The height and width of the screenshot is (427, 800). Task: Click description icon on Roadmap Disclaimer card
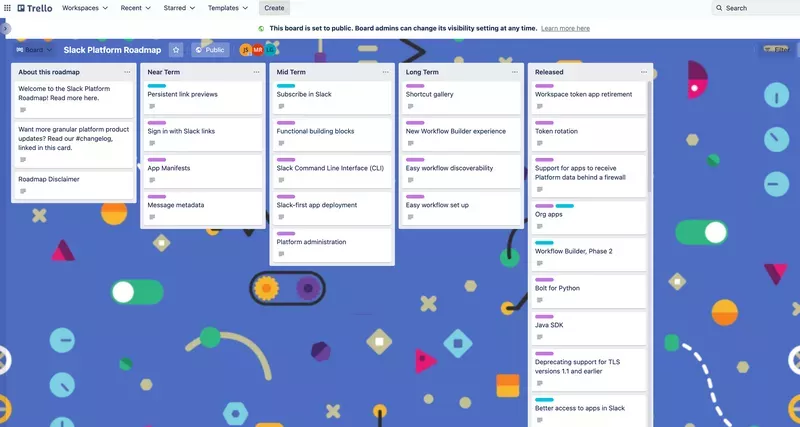pyautogui.click(x=23, y=191)
